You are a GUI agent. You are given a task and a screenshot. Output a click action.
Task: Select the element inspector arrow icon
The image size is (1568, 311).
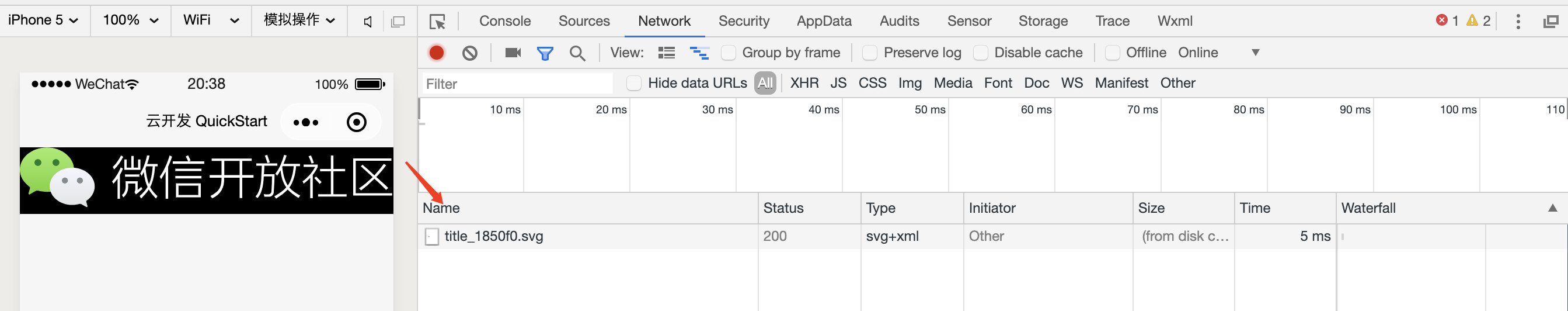[x=437, y=22]
